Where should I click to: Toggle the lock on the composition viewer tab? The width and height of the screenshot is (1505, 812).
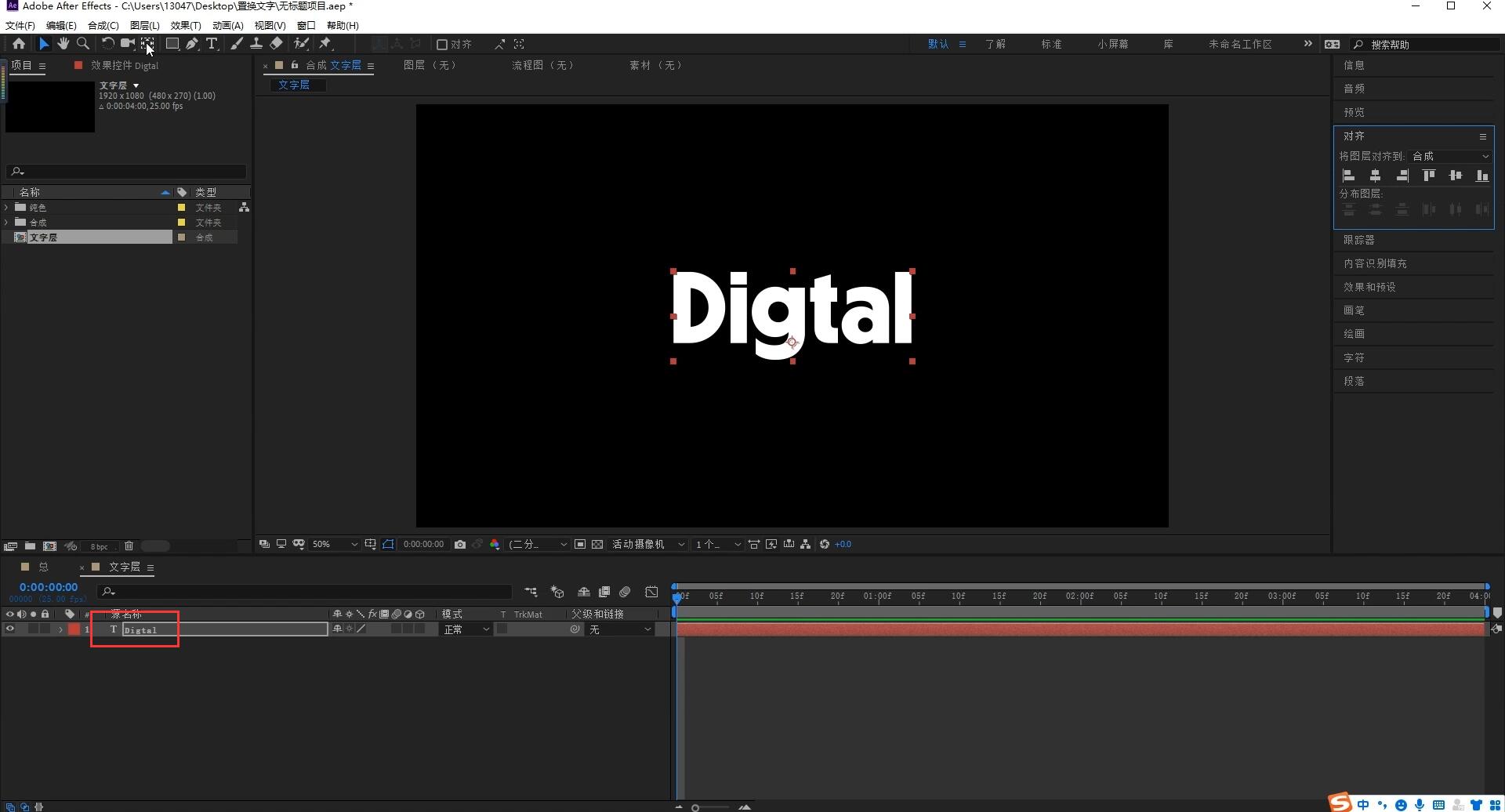[x=295, y=65]
